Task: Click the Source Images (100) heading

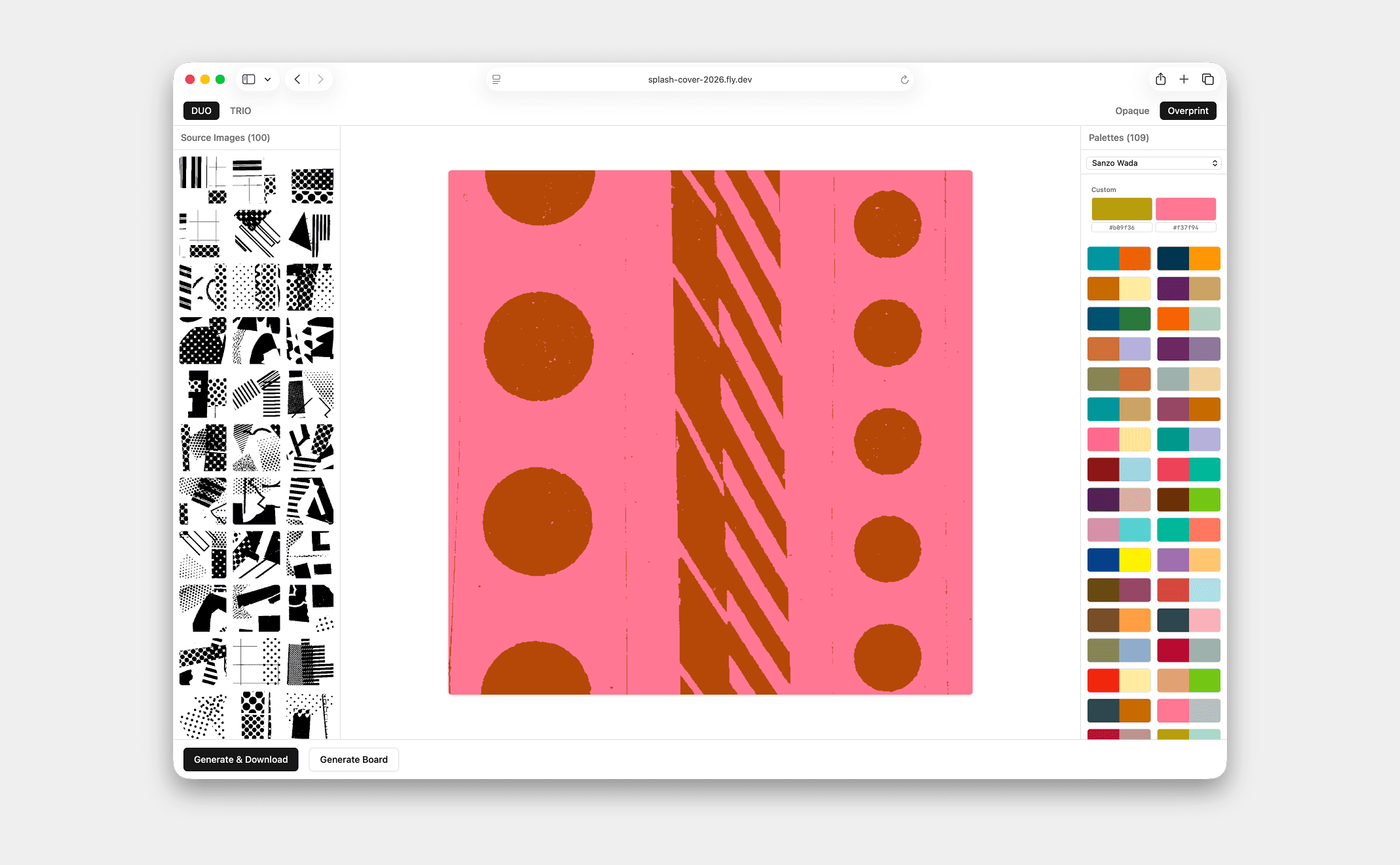Action: [225, 138]
